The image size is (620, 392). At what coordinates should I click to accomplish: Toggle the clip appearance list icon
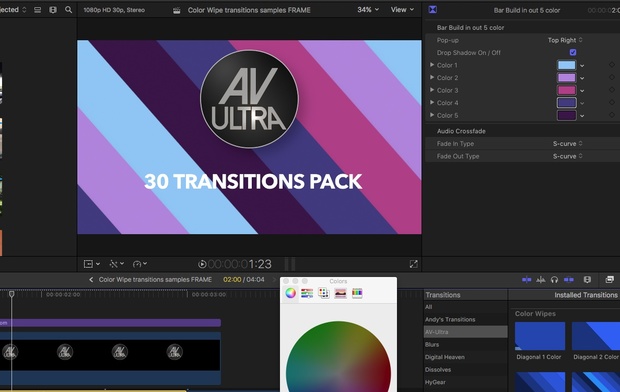click(x=38, y=10)
